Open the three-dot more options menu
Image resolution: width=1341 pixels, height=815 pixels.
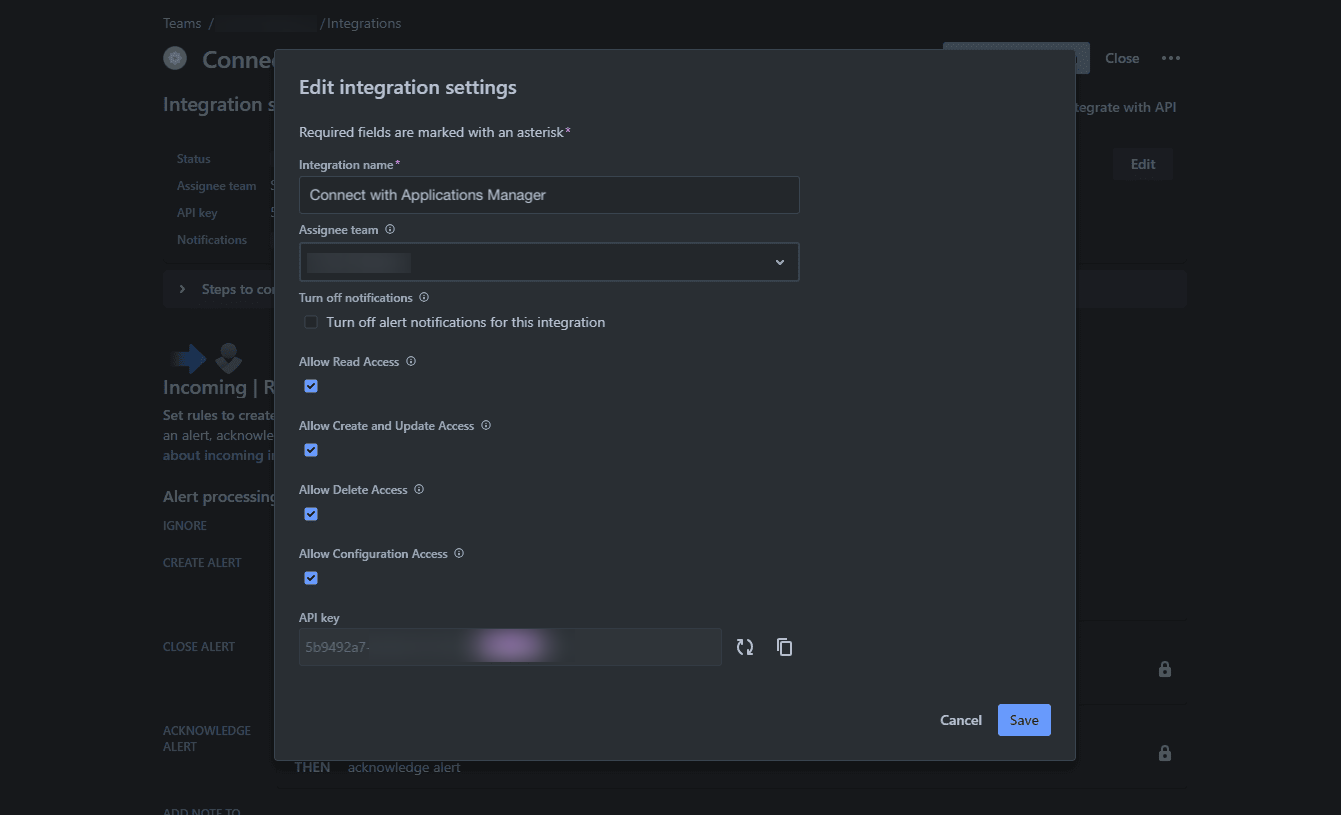[1171, 58]
